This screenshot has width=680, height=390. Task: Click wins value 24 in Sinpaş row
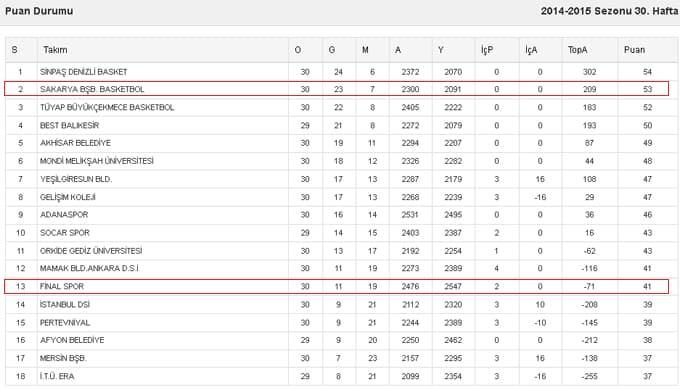(338, 72)
